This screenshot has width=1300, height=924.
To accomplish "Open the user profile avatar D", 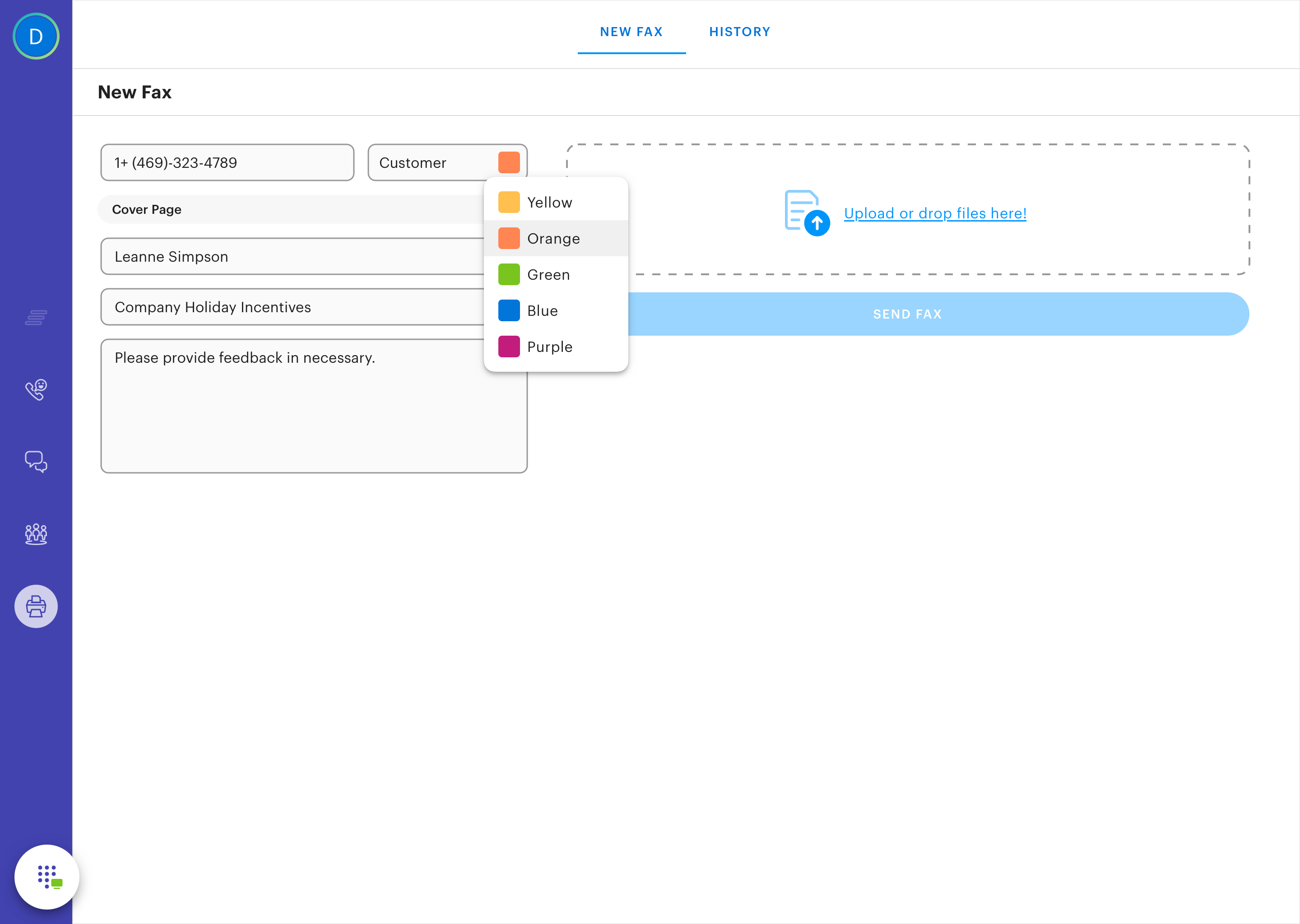I will click(36, 37).
